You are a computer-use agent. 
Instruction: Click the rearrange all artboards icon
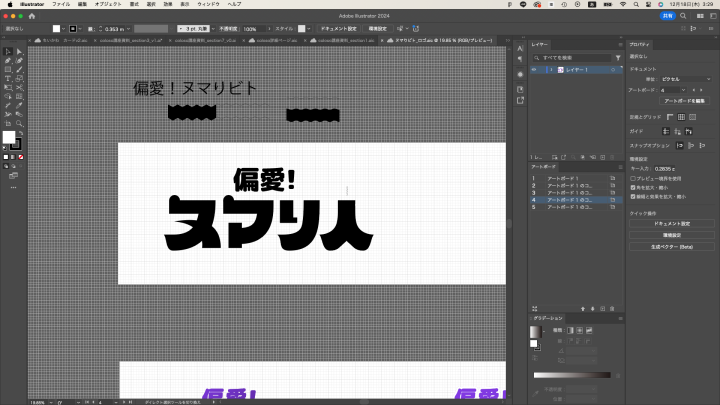pos(534,309)
